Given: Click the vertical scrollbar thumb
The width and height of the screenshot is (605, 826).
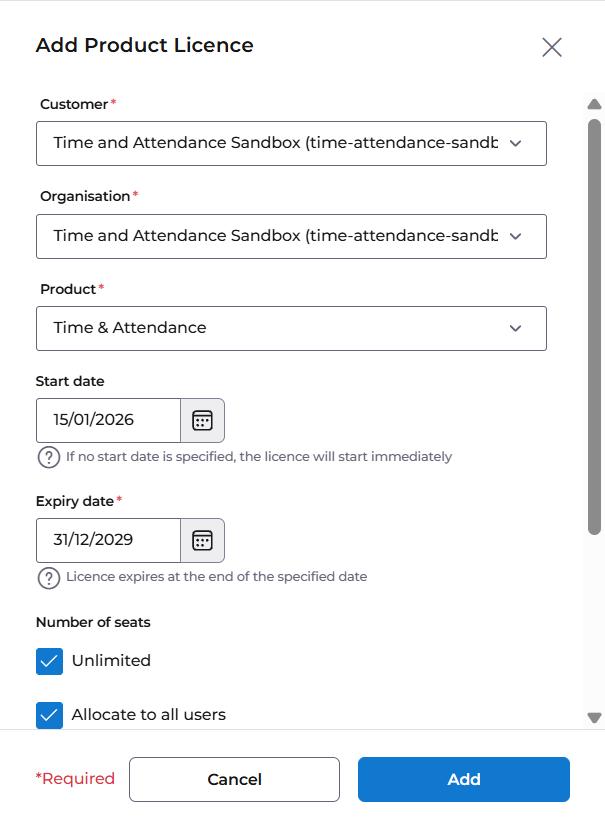Looking at the screenshot, I should pyautogui.click(x=594, y=327).
